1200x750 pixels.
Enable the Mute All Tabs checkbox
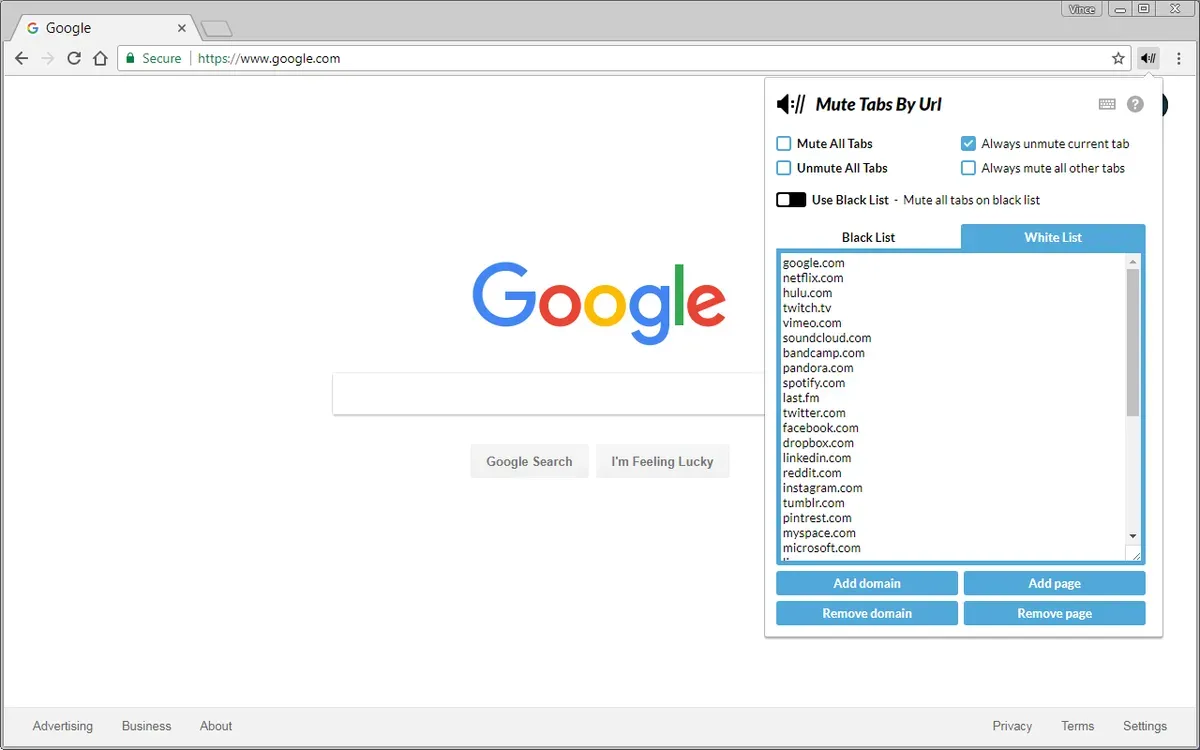[x=784, y=144]
